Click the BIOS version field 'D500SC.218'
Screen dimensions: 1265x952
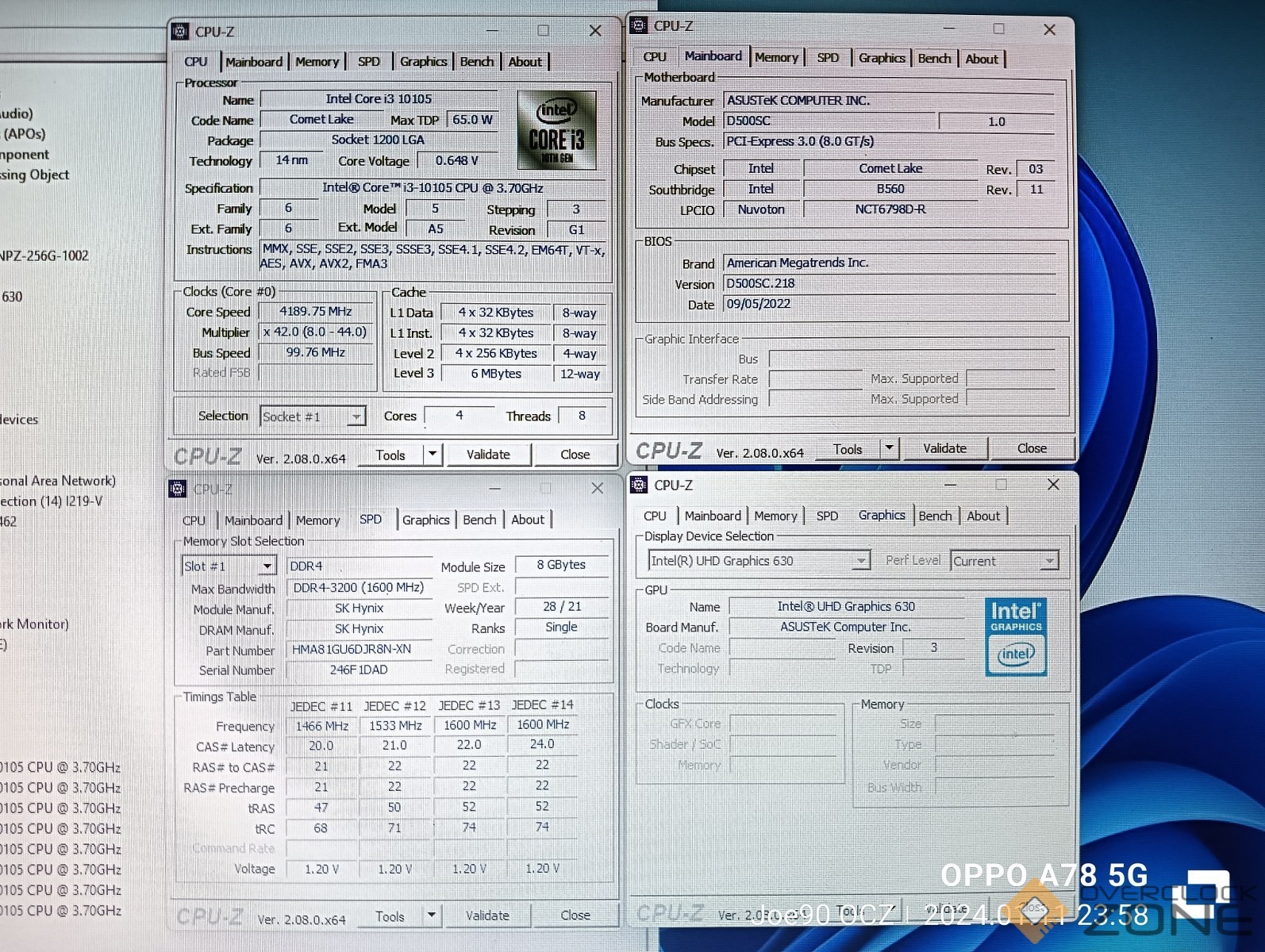click(890, 283)
